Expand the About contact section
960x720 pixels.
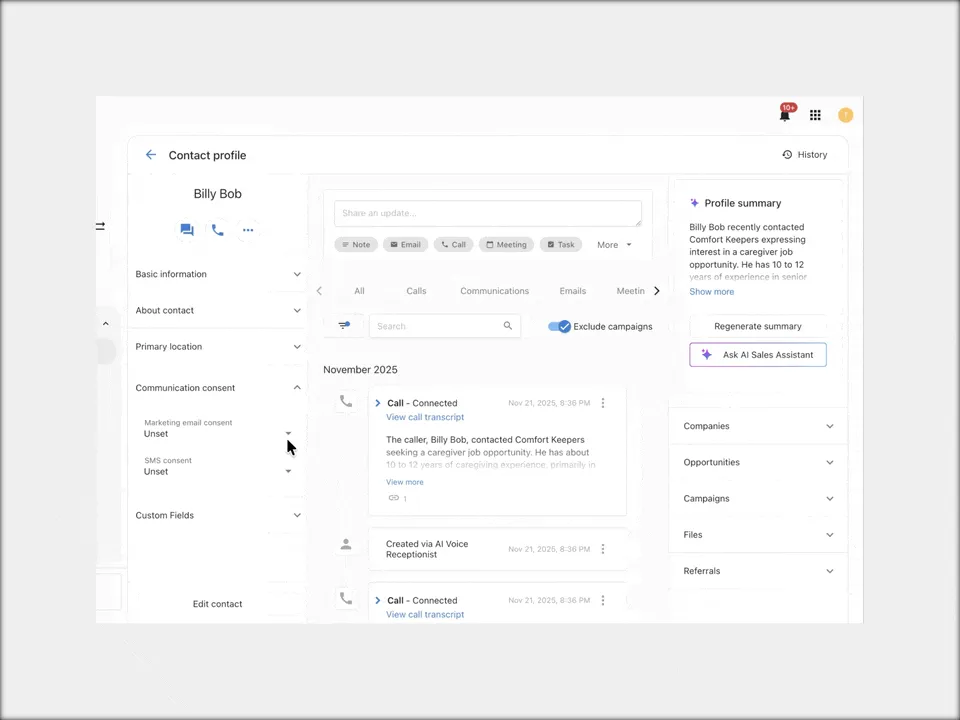pyautogui.click(x=217, y=310)
